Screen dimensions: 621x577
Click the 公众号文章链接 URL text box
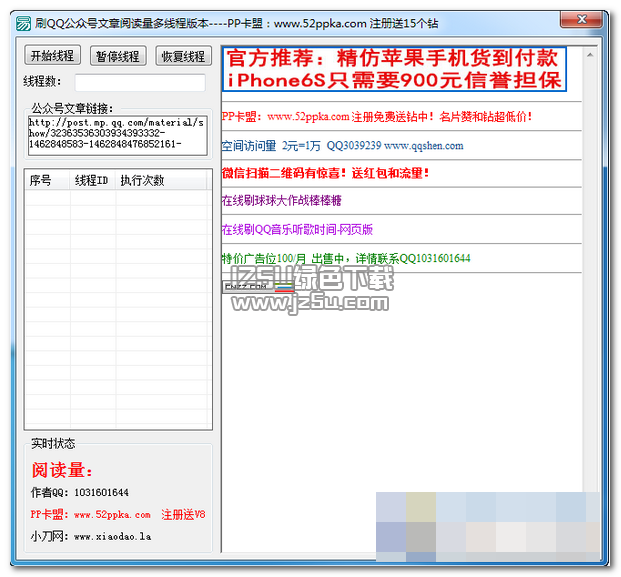118,135
